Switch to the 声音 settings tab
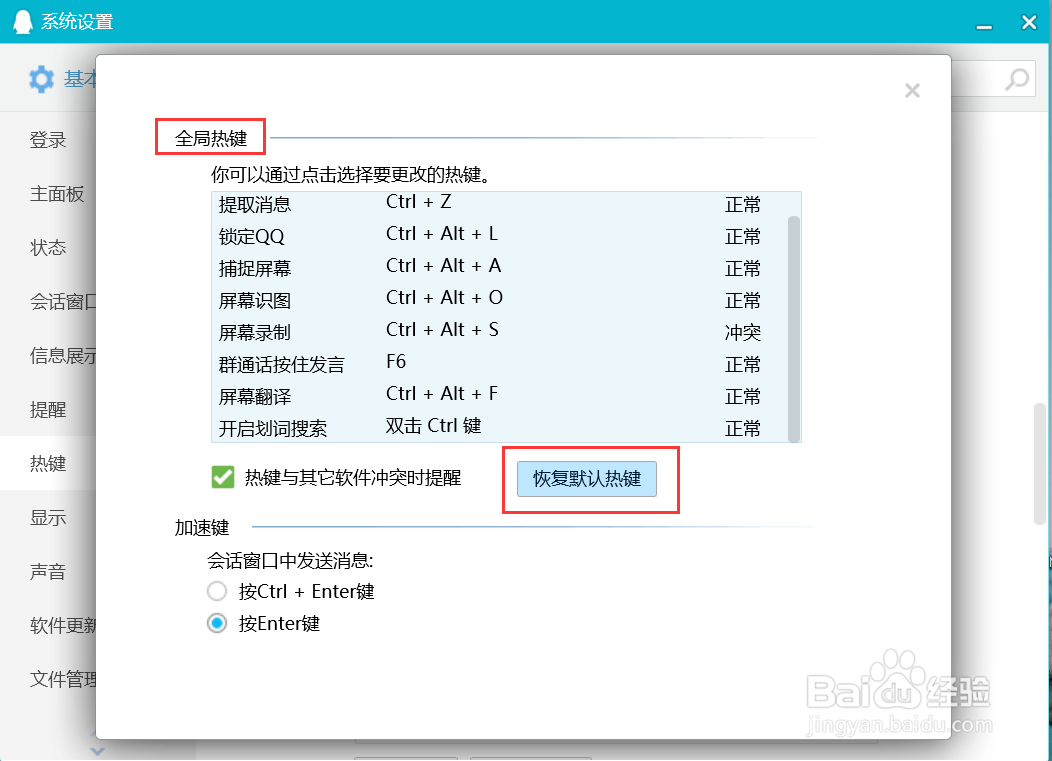This screenshot has width=1052, height=761. click(x=47, y=571)
